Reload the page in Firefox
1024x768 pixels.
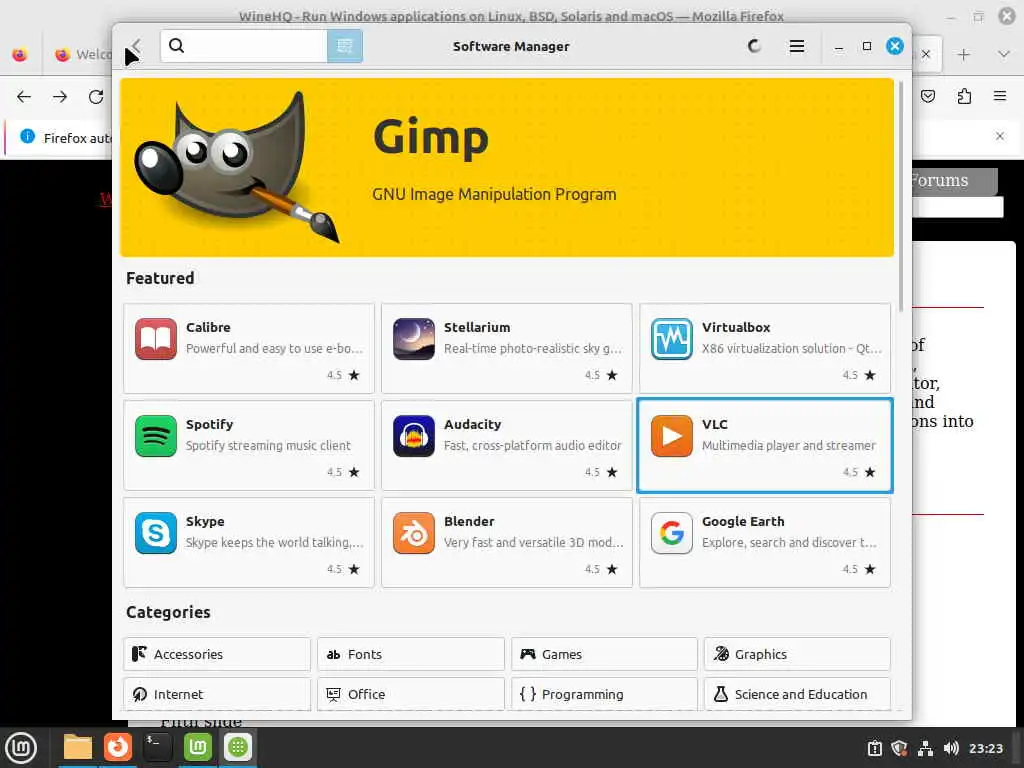(x=96, y=97)
